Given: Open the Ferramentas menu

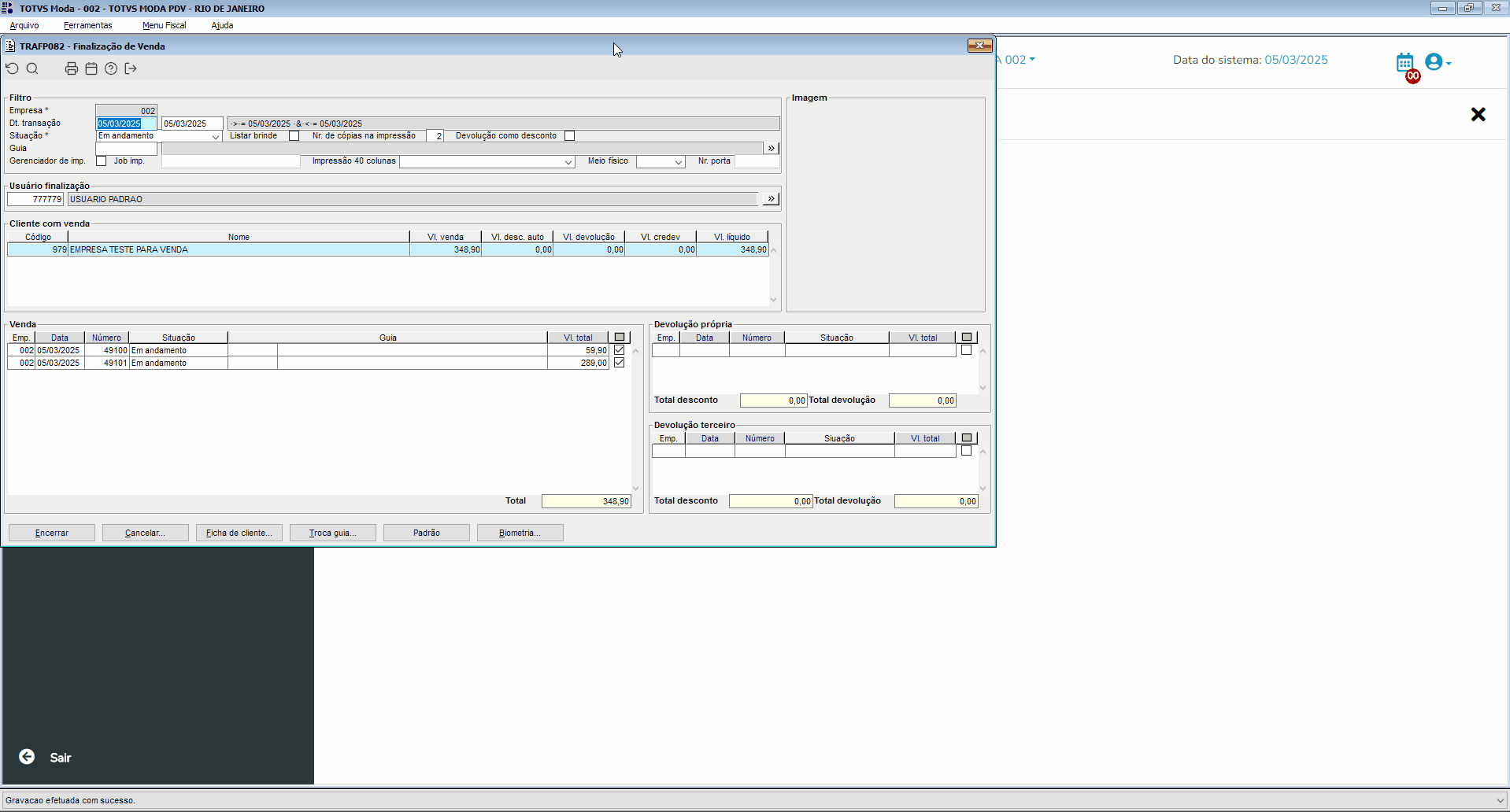Looking at the screenshot, I should tap(88, 25).
